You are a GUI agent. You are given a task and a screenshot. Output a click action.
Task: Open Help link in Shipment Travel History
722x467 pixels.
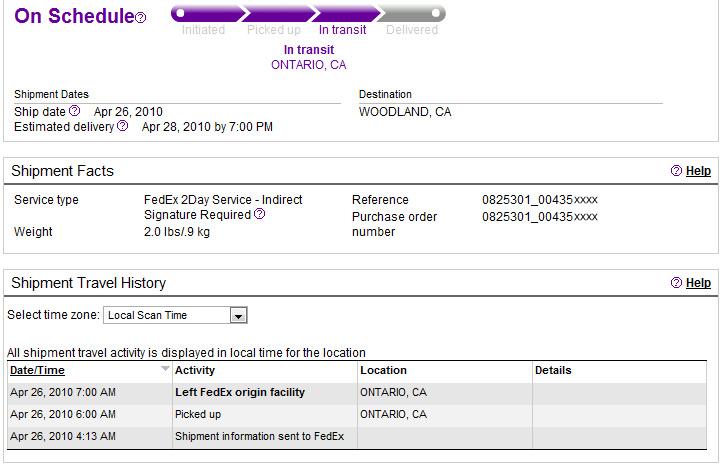[x=698, y=283]
